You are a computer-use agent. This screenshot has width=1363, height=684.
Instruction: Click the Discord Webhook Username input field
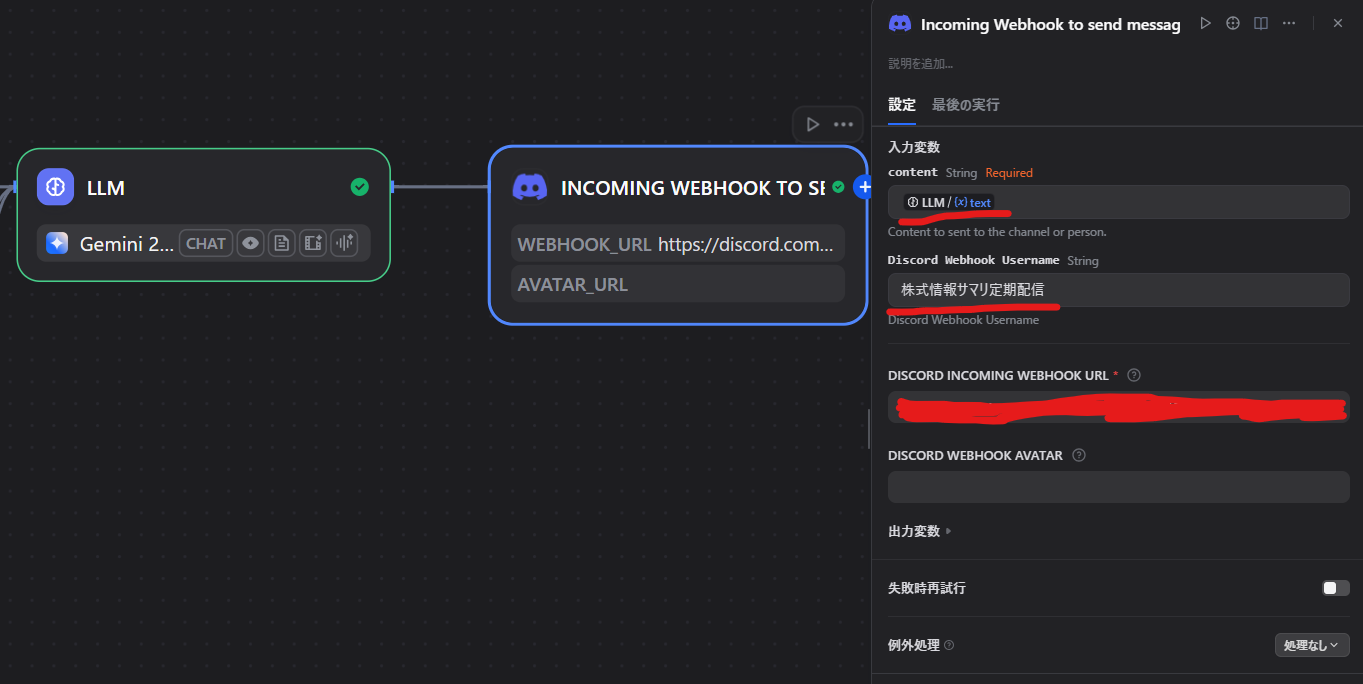click(x=1119, y=290)
